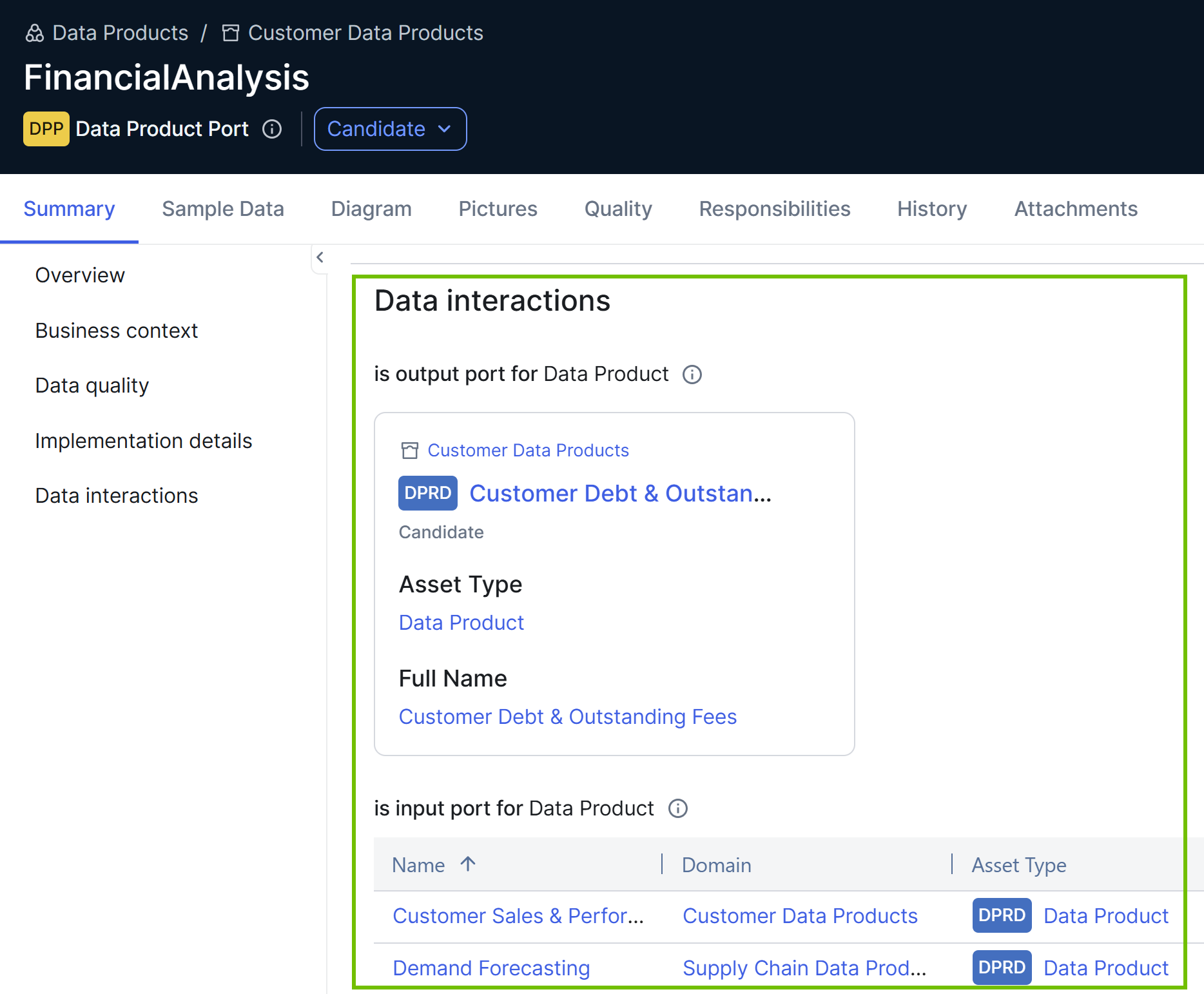Switch to the Sample Data tab
1204x994 pixels.
pos(223,209)
